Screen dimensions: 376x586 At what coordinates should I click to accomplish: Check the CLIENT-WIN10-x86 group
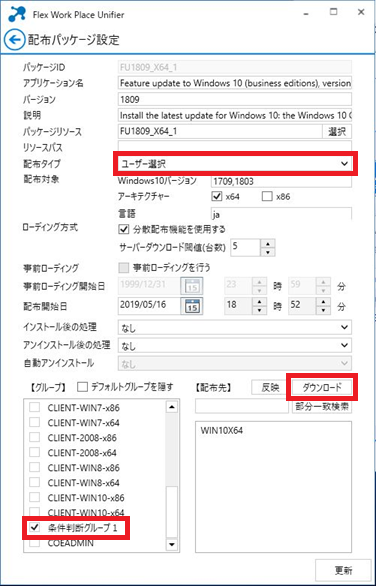tap(34, 497)
